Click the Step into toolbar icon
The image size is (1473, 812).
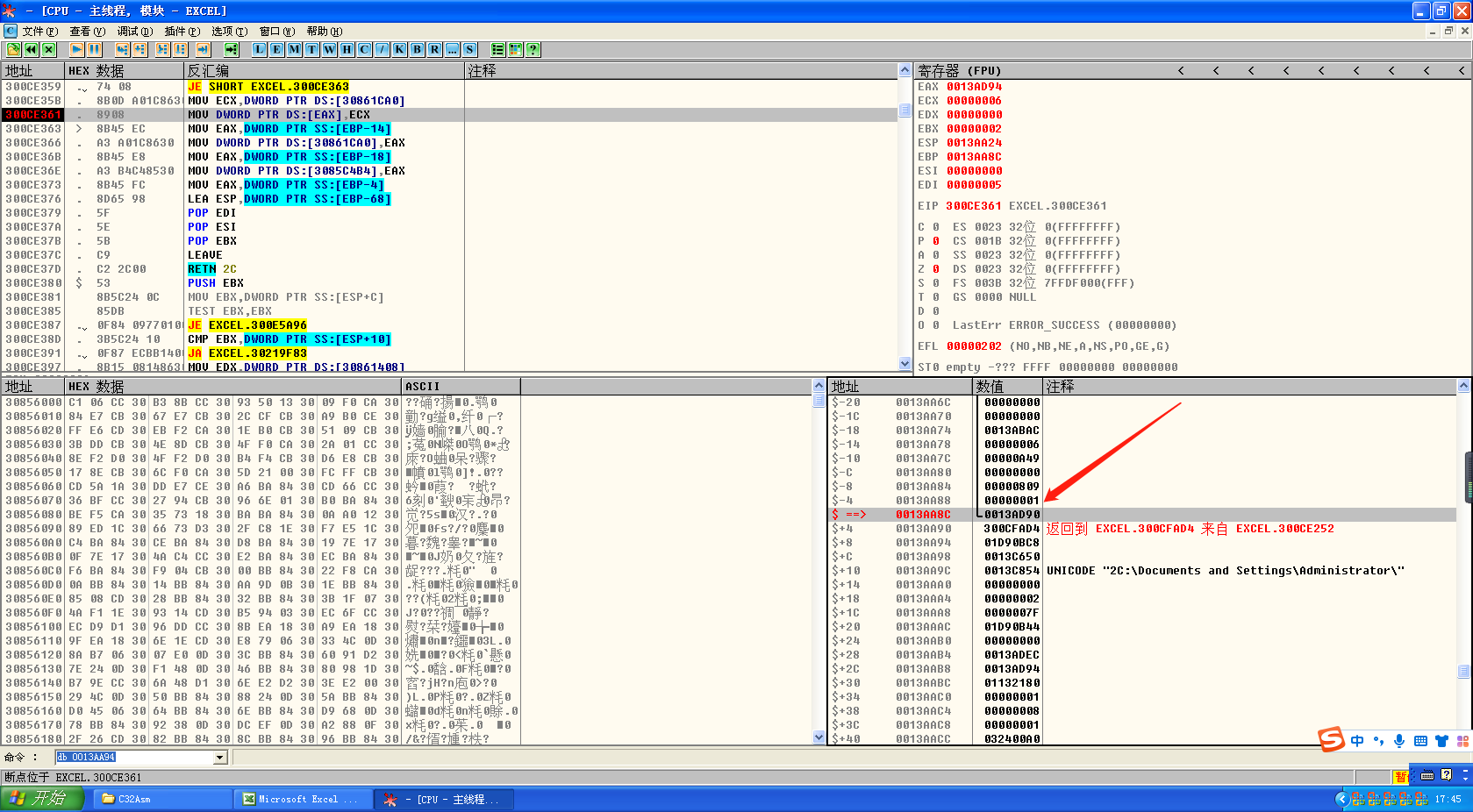pos(122,50)
